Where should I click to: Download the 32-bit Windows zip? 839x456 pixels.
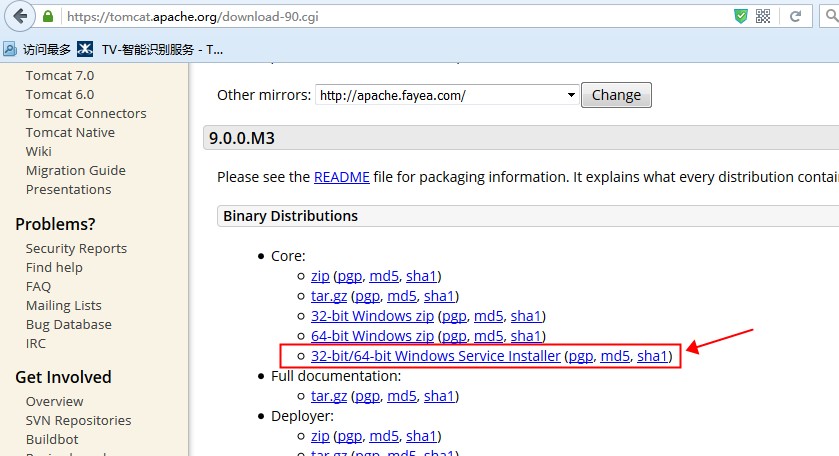(x=372, y=316)
